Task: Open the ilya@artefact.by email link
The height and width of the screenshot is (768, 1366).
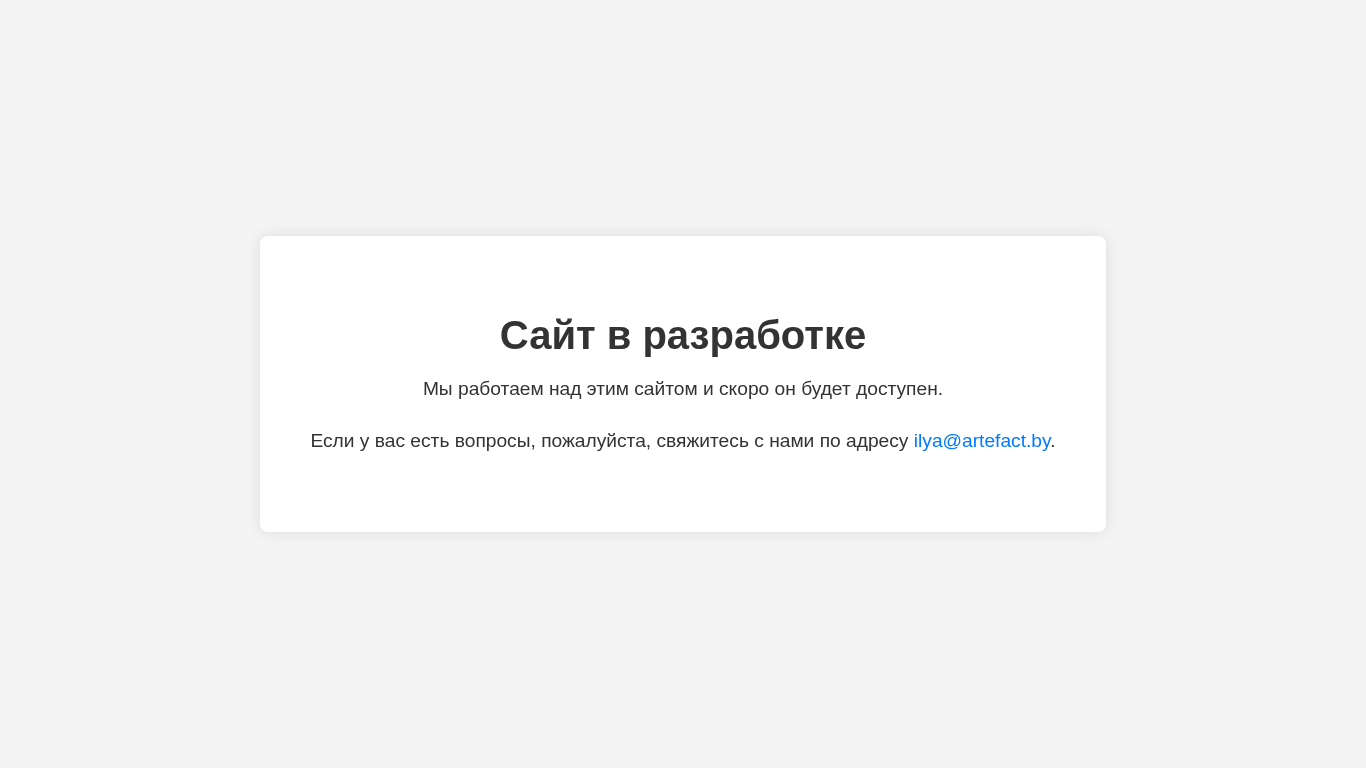Action: (982, 441)
